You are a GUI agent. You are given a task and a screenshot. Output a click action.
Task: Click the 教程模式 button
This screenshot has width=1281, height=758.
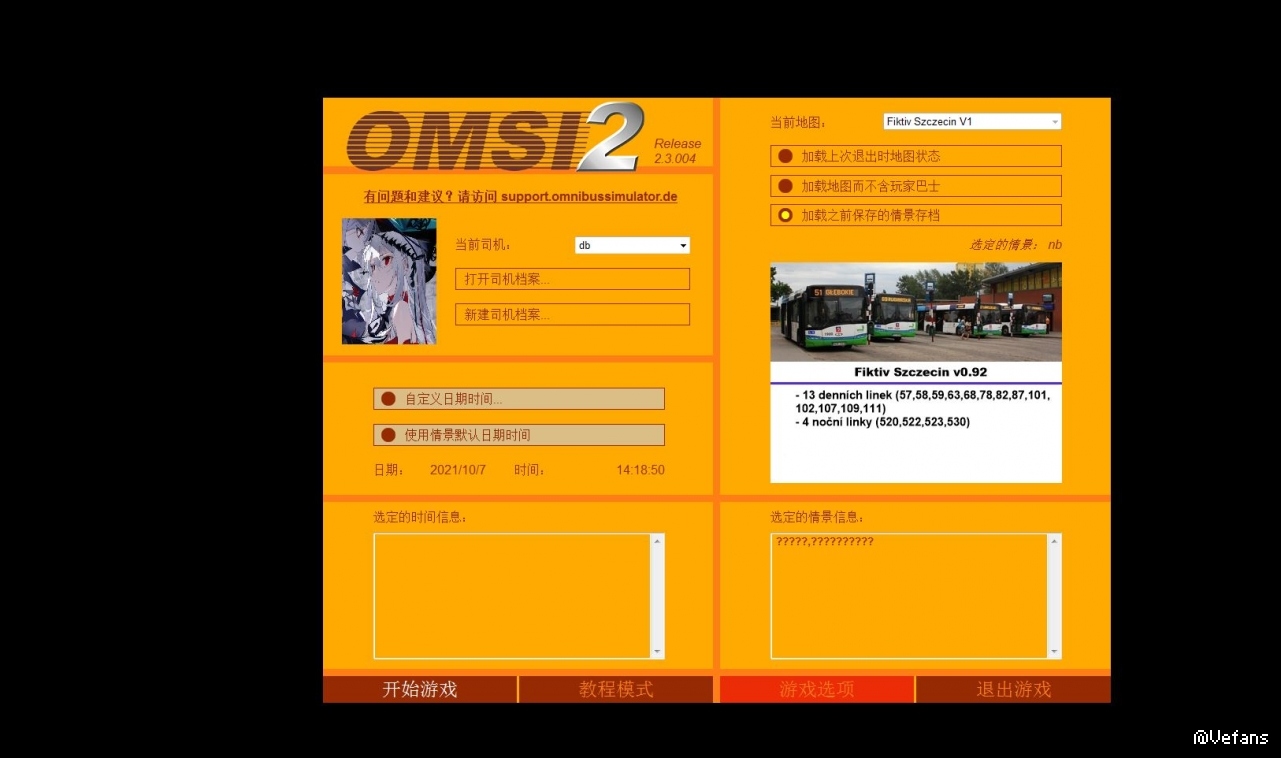616,689
